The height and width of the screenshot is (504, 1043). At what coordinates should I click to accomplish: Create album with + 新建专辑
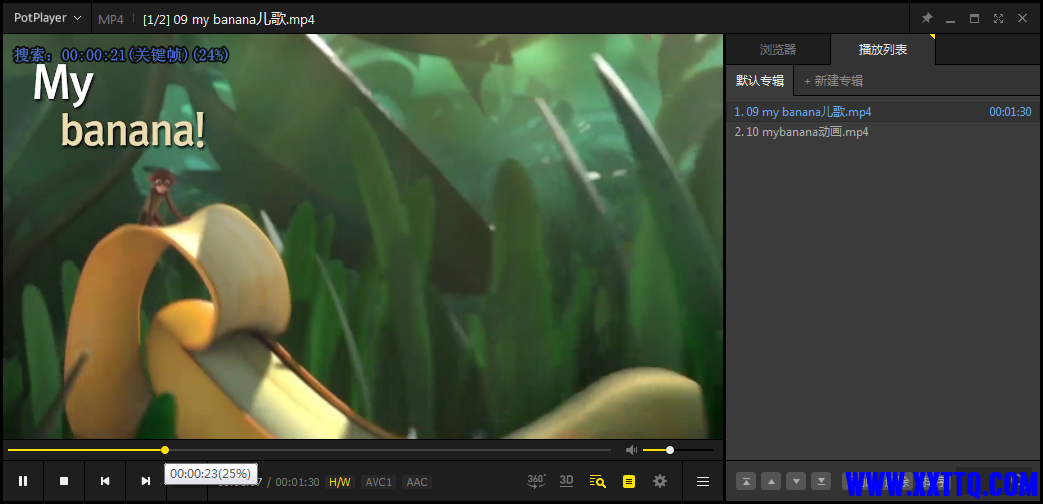point(833,81)
